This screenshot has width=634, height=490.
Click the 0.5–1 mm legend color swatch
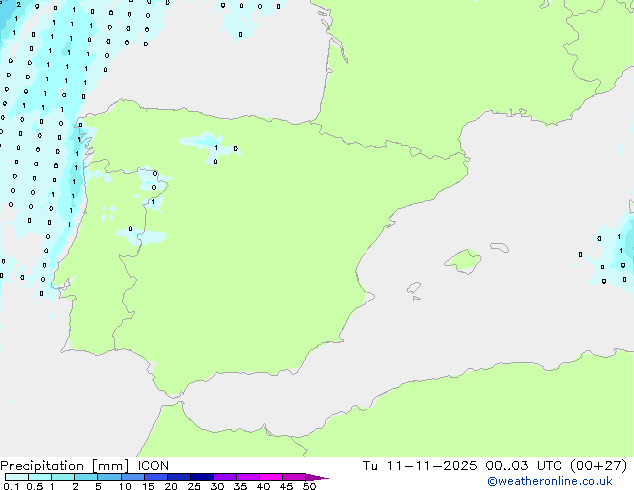click(x=40, y=477)
